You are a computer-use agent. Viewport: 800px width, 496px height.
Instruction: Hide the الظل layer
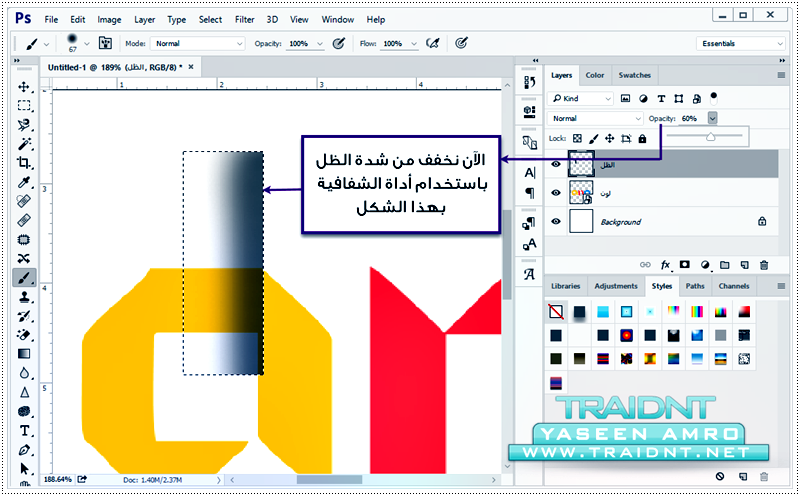coord(556,164)
